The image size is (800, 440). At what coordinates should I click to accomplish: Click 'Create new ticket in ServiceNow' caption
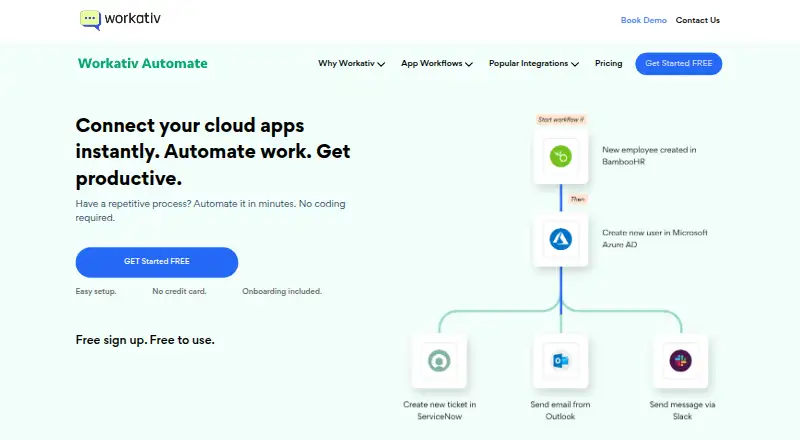439,410
